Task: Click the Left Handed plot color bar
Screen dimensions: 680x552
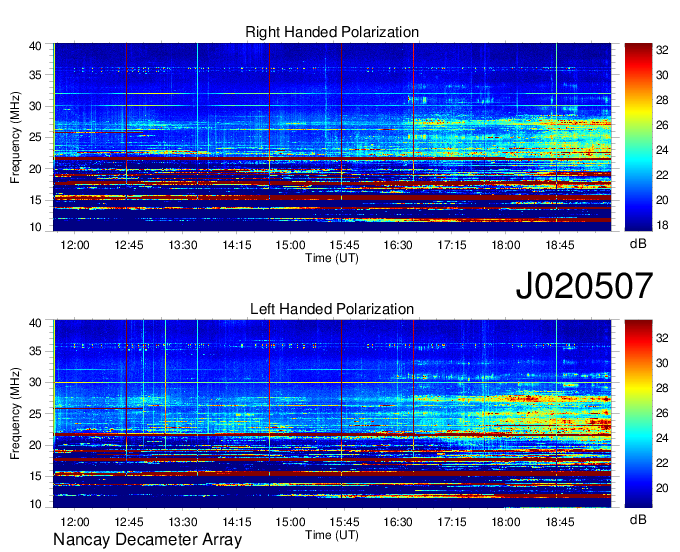Action: pos(638,414)
